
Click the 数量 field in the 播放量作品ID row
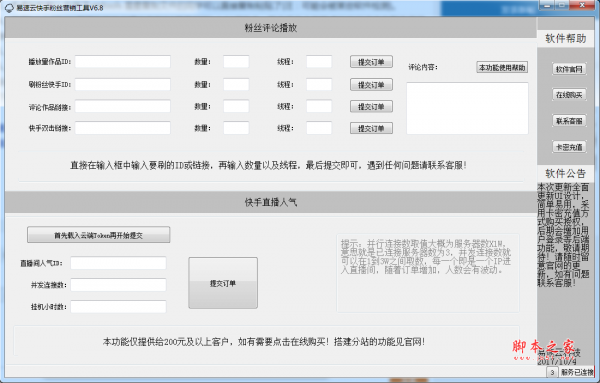point(236,62)
